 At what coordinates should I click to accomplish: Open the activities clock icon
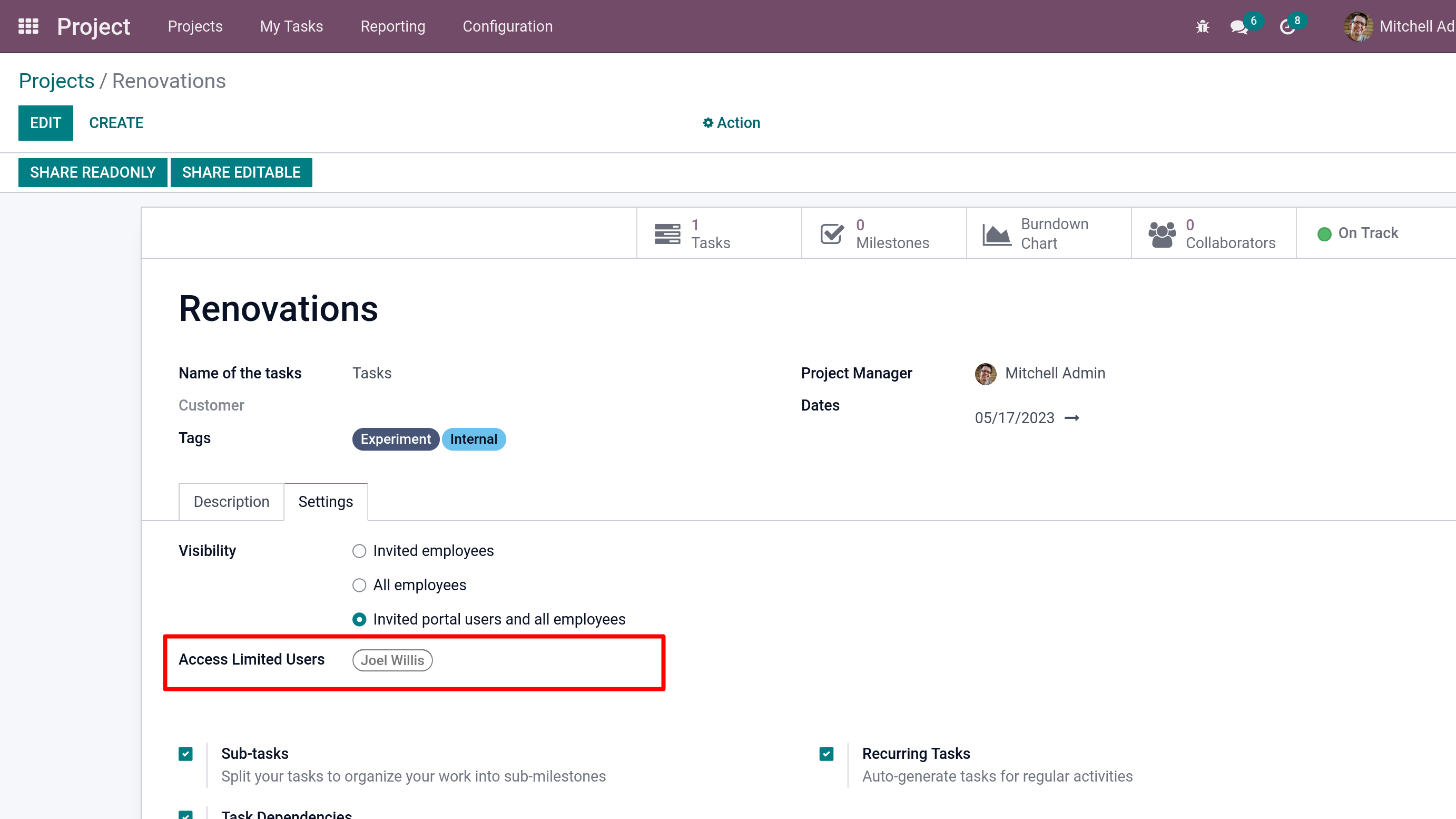[x=1287, y=26]
